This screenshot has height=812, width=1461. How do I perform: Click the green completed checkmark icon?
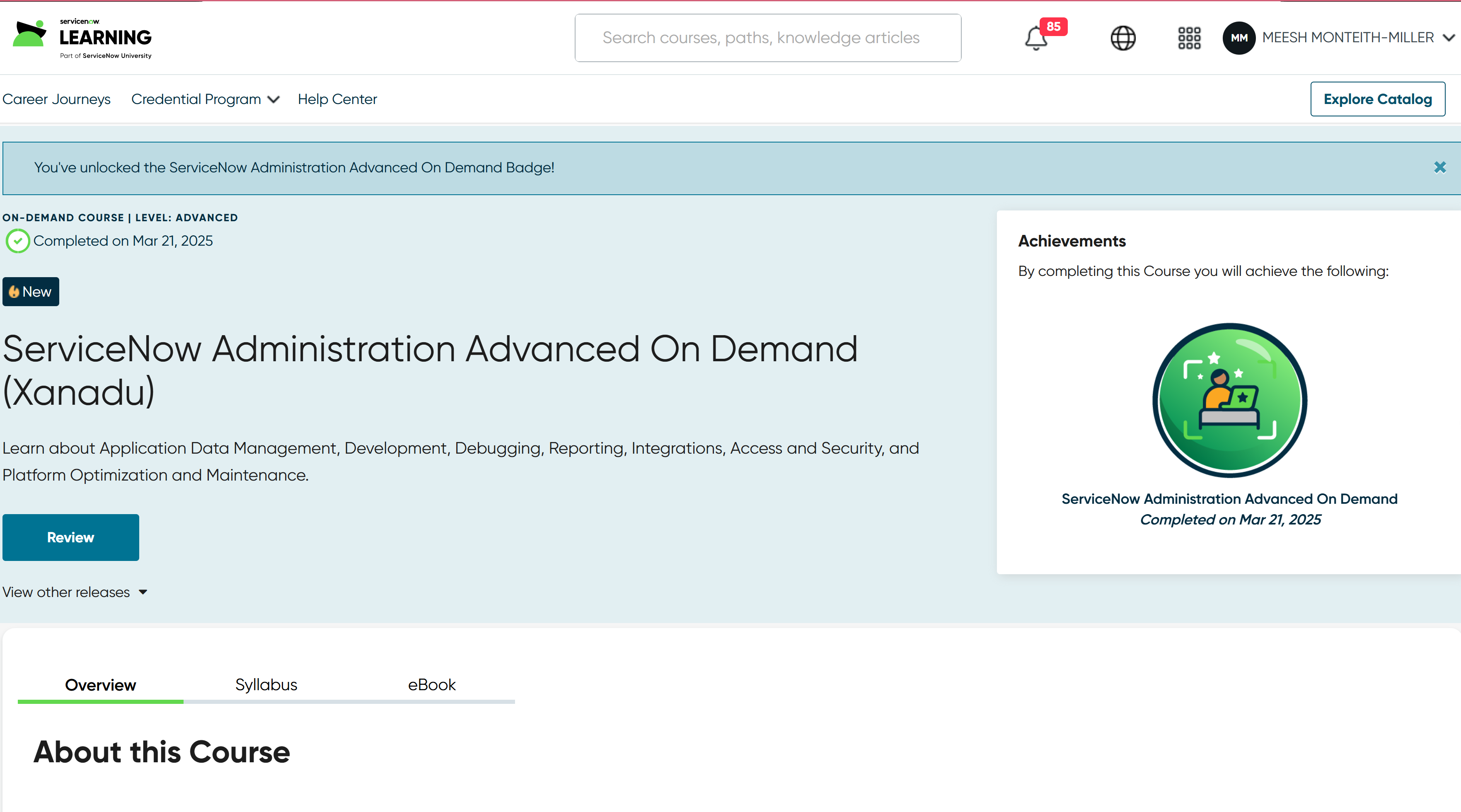[x=17, y=241]
